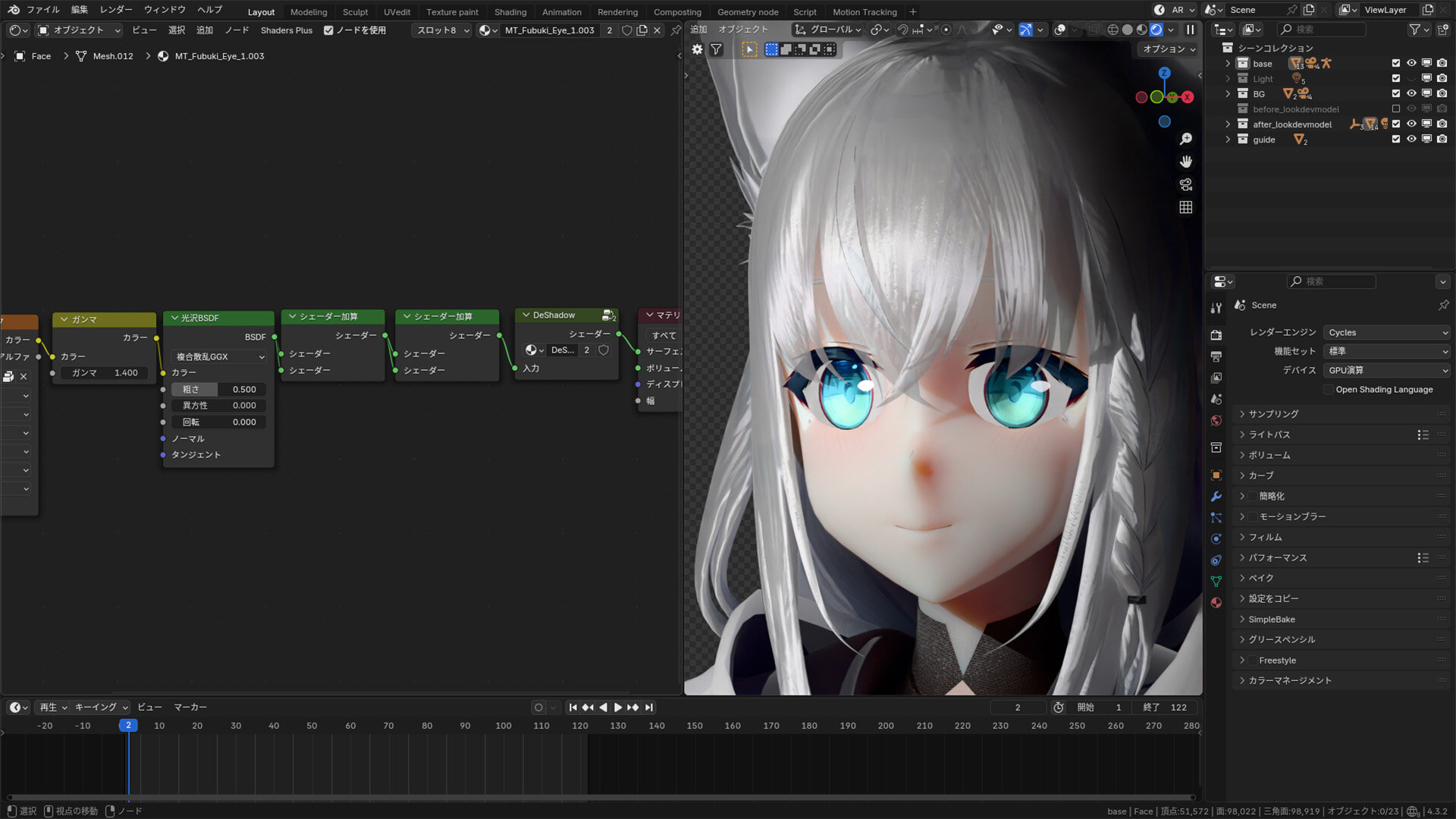The height and width of the screenshot is (819, 1456).
Task: Play the animation forward
Action: pos(618,707)
